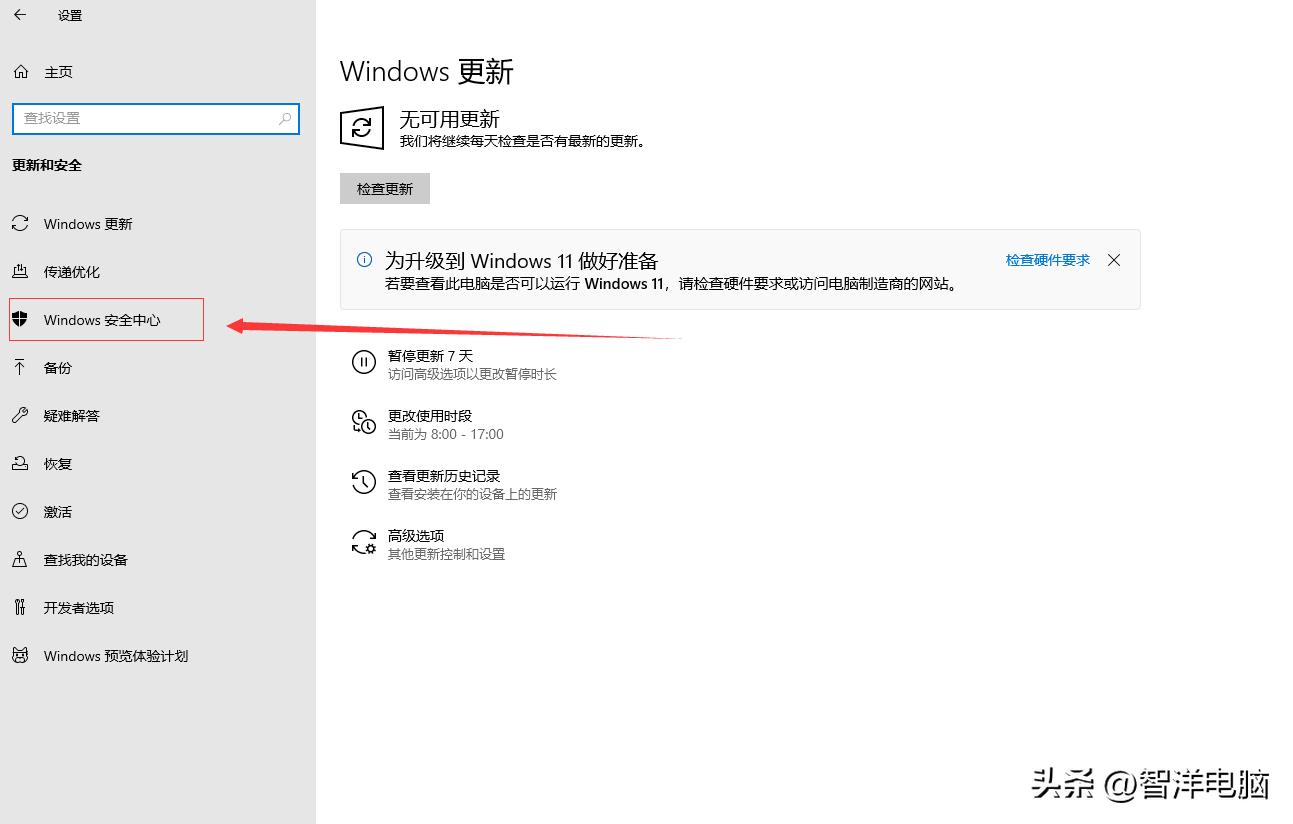Click the back arrow at top left

pyautogui.click(x=19, y=15)
